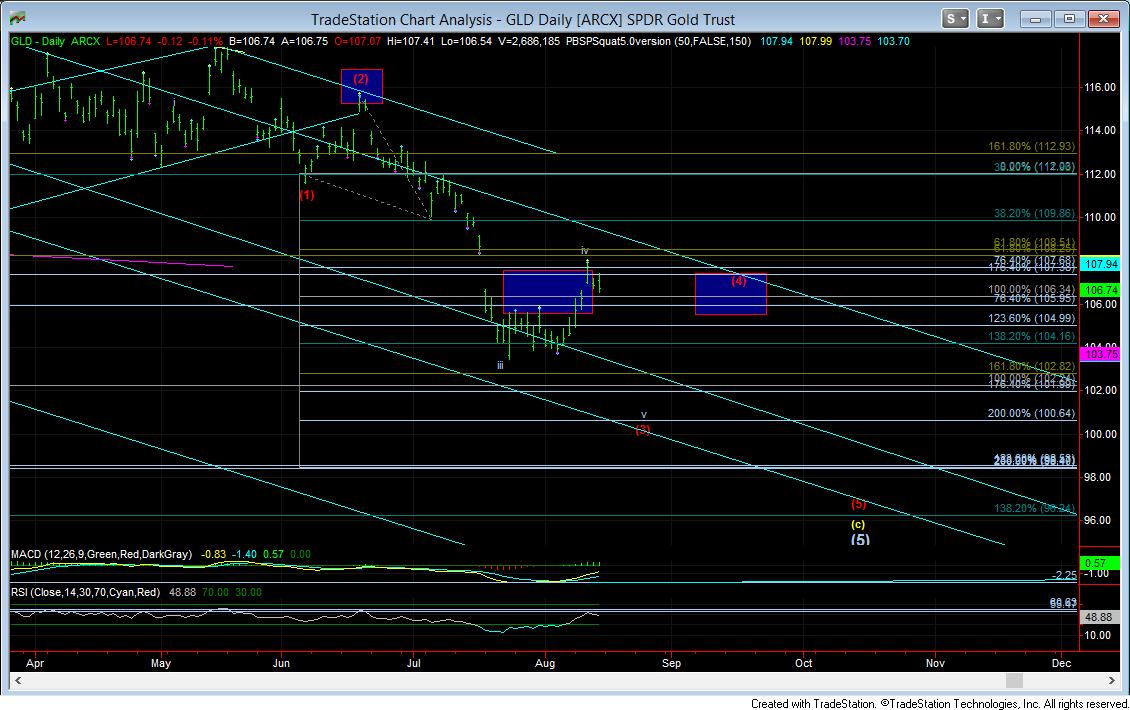The image size is (1130, 710).
Task: Click the 116.00 price axis value
Action: coord(1100,87)
